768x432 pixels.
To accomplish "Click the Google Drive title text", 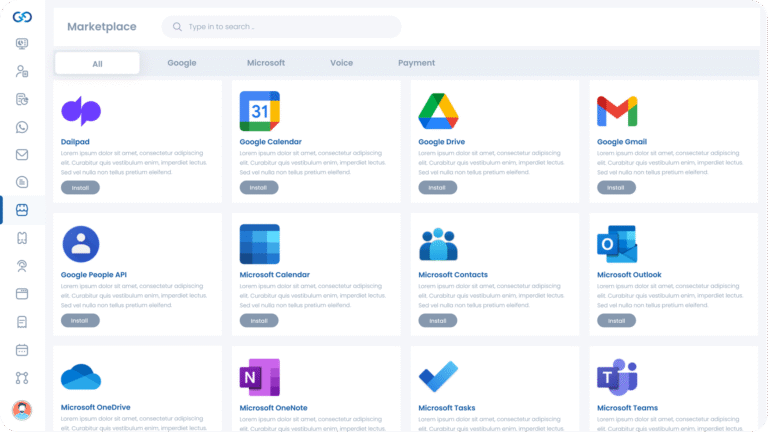I will [441, 142].
